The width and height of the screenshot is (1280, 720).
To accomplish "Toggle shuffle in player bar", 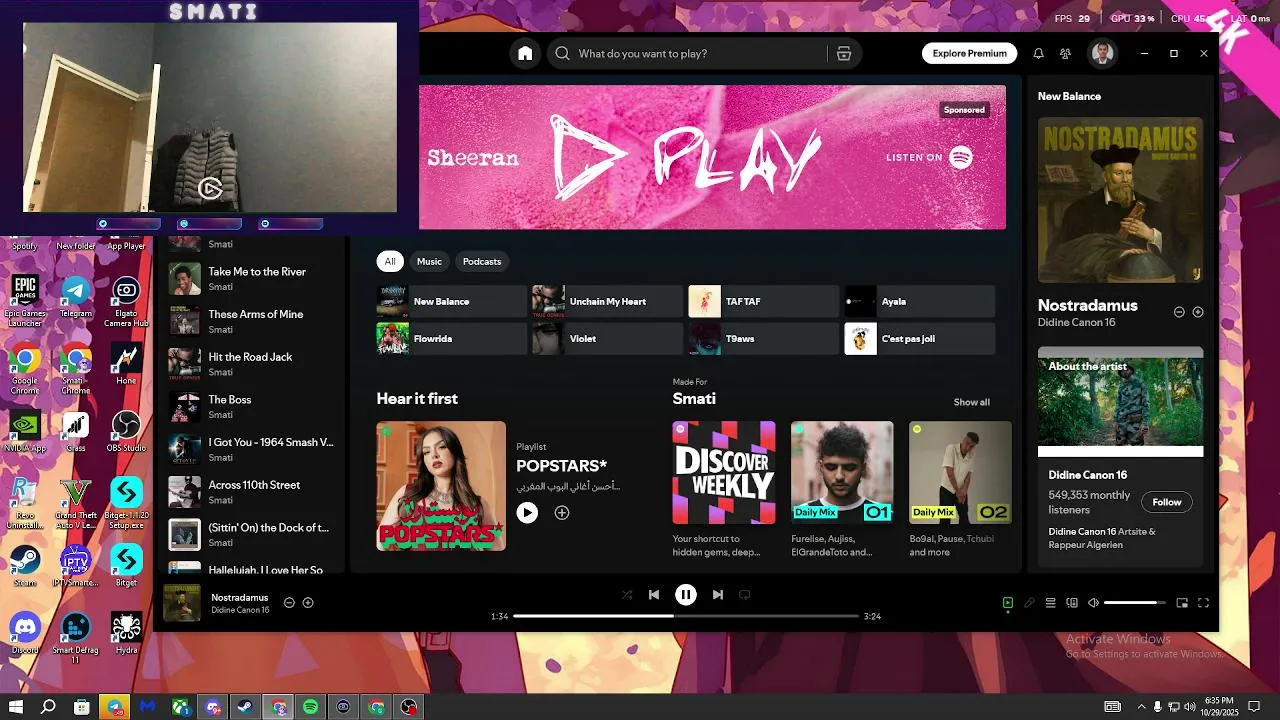I will click(627, 595).
